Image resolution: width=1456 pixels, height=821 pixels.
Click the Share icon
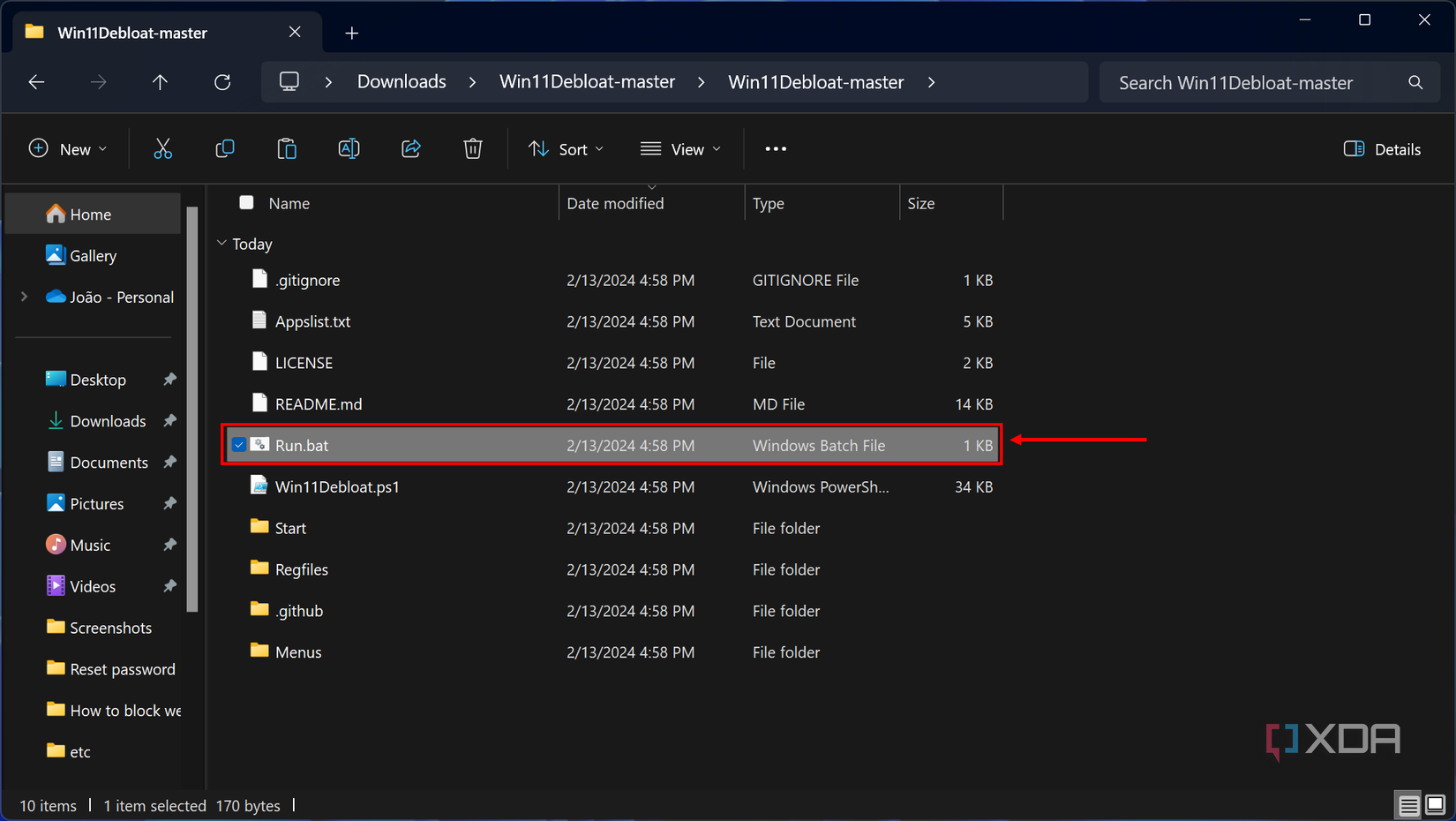(x=411, y=149)
